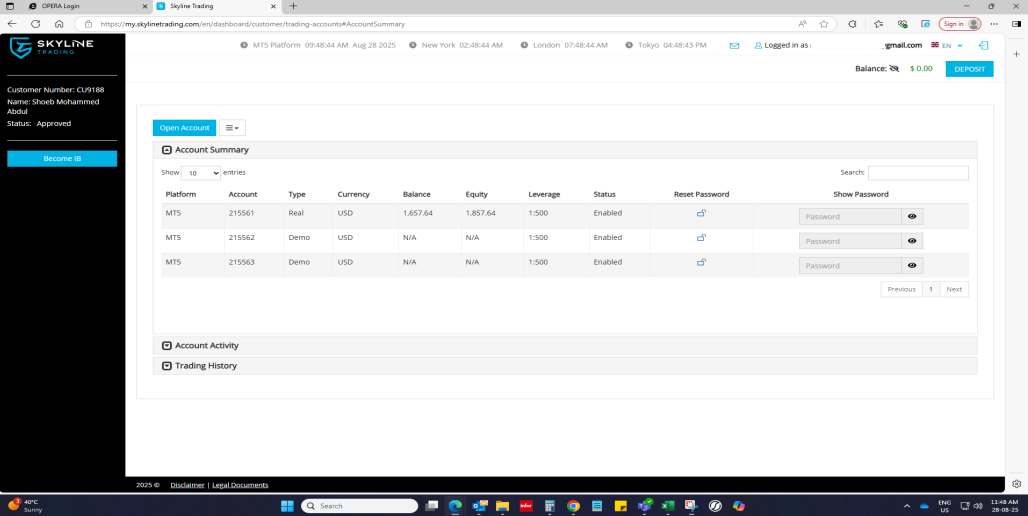The height and width of the screenshot is (516, 1028).
Task: Open Excel from the Windows taskbar
Action: [667, 506]
